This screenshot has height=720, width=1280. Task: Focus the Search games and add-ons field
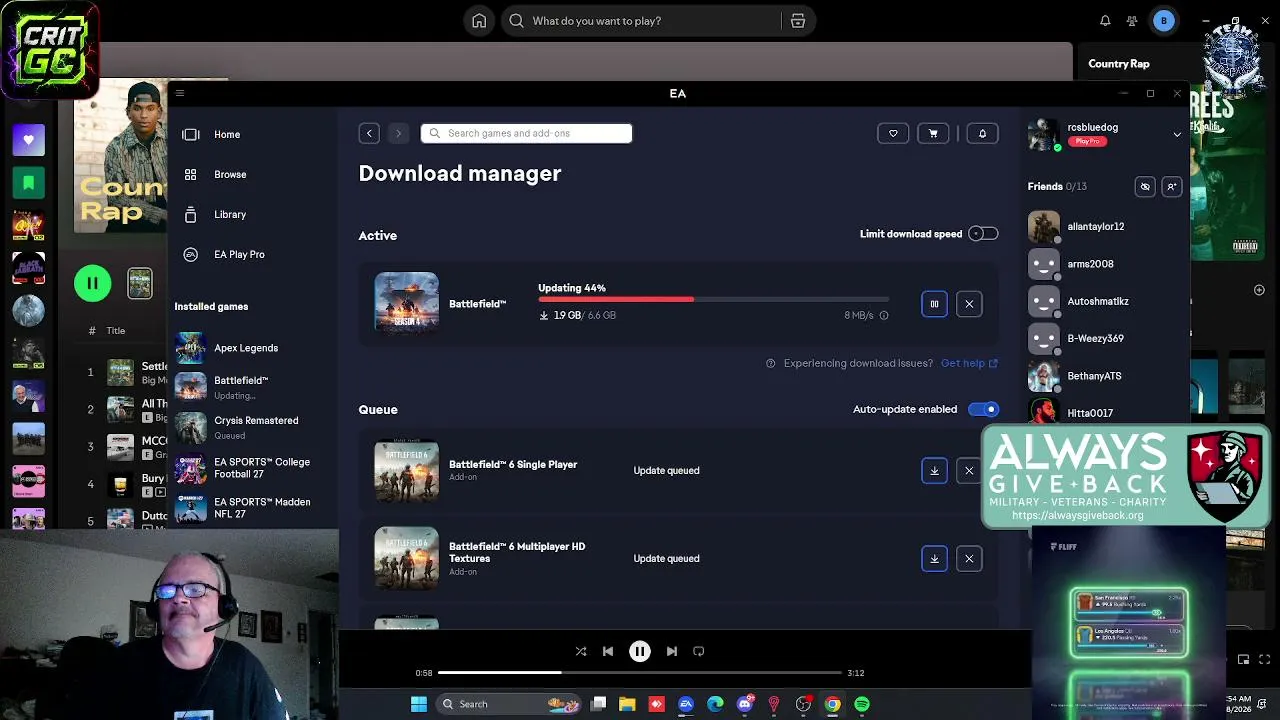[x=526, y=133]
